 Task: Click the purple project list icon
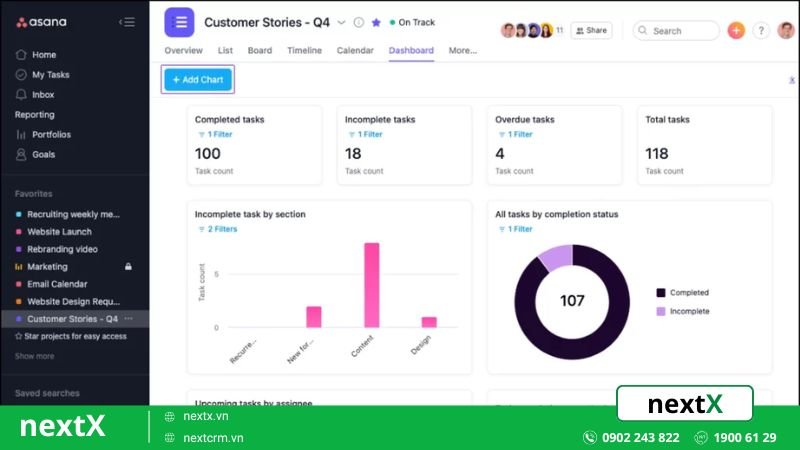click(x=179, y=22)
